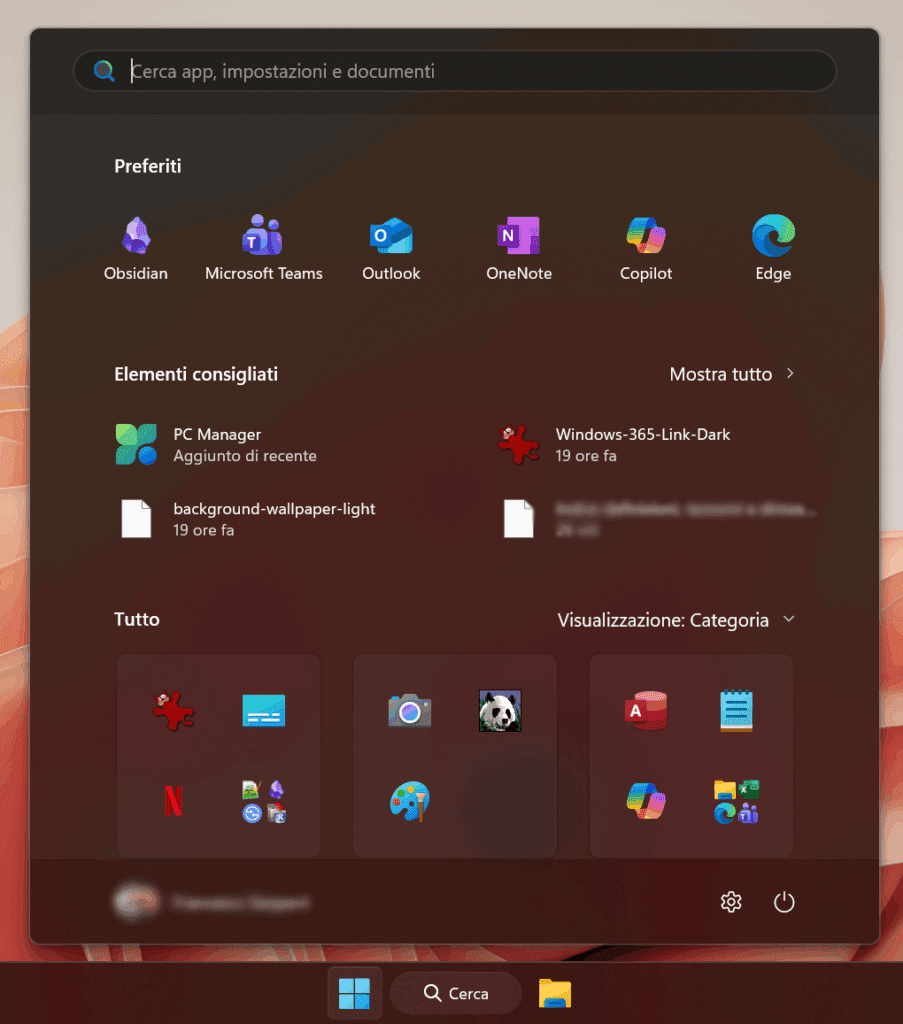Launch the Paint app icon
The image size is (903, 1024).
point(409,801)
